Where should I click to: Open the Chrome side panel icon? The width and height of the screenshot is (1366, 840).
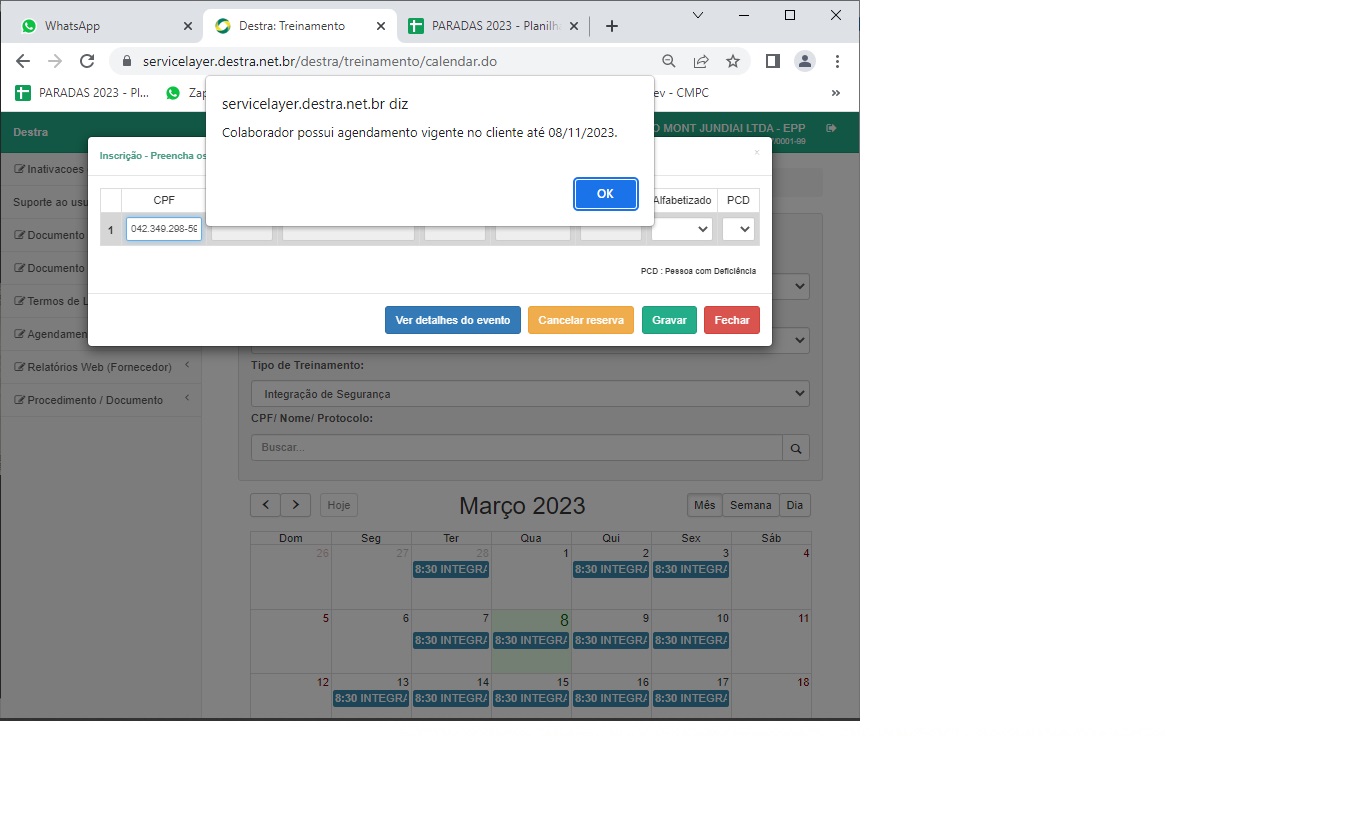[x=772, y=61]
